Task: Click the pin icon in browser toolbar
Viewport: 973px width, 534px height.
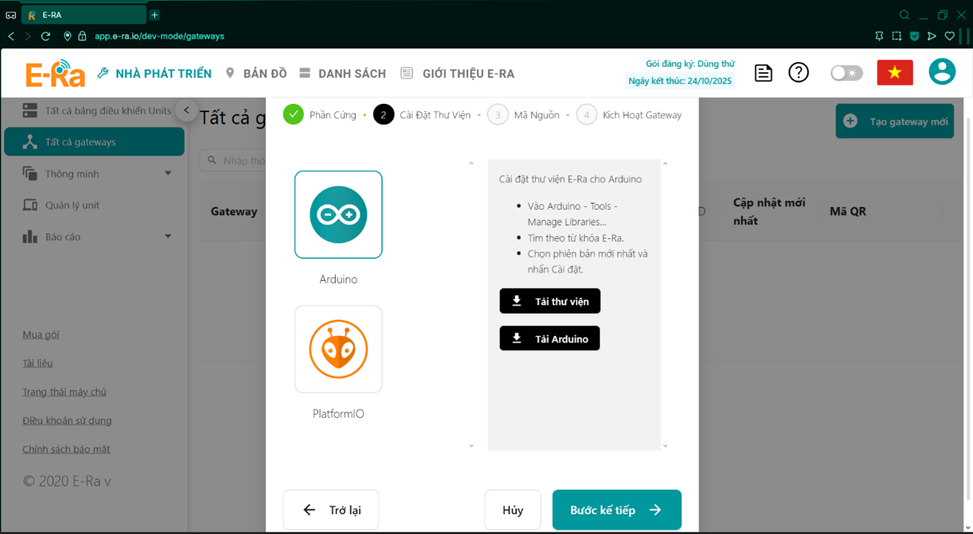Action: pos(879,36)
